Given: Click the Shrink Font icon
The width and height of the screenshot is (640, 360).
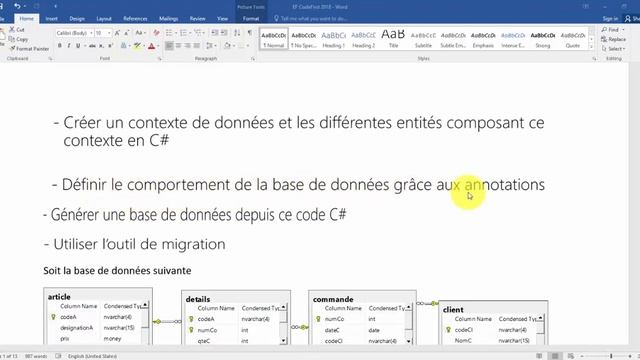Looking at the screenshot, I should coord(127,33).
